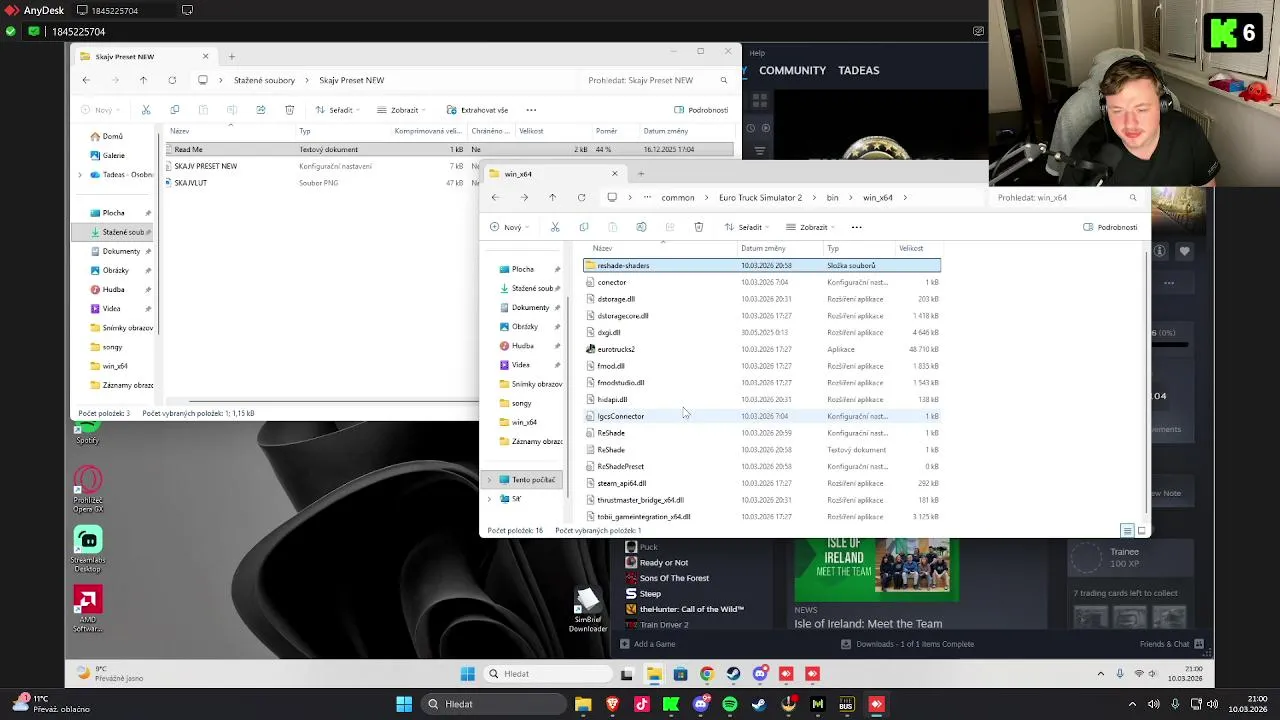Select reshade-shaders folder row
The image size is (1280, 720).
click(762, 266)
